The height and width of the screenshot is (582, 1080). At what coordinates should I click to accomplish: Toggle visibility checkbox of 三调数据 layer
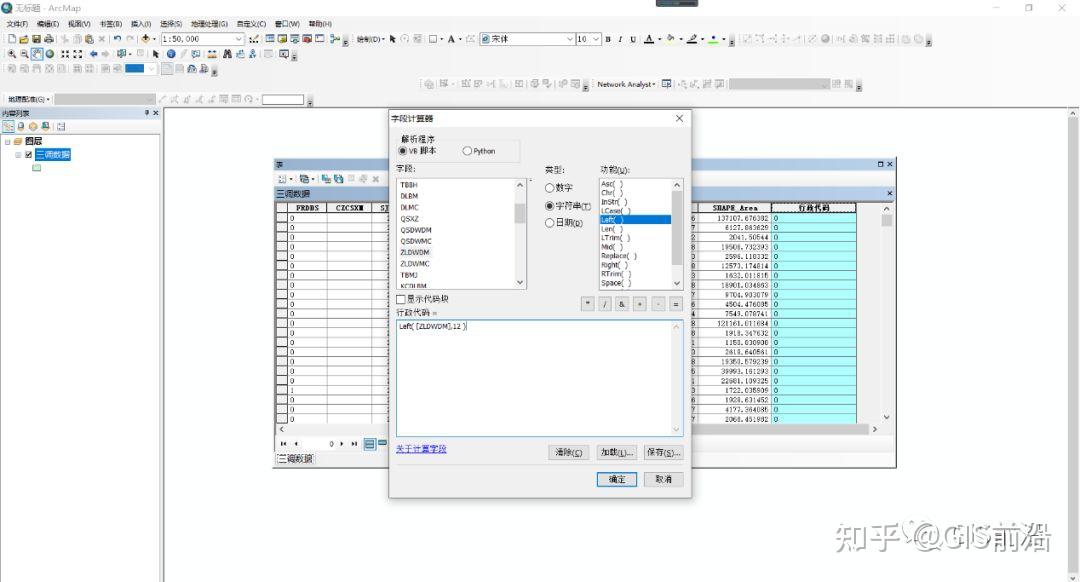tap(28, 155)
